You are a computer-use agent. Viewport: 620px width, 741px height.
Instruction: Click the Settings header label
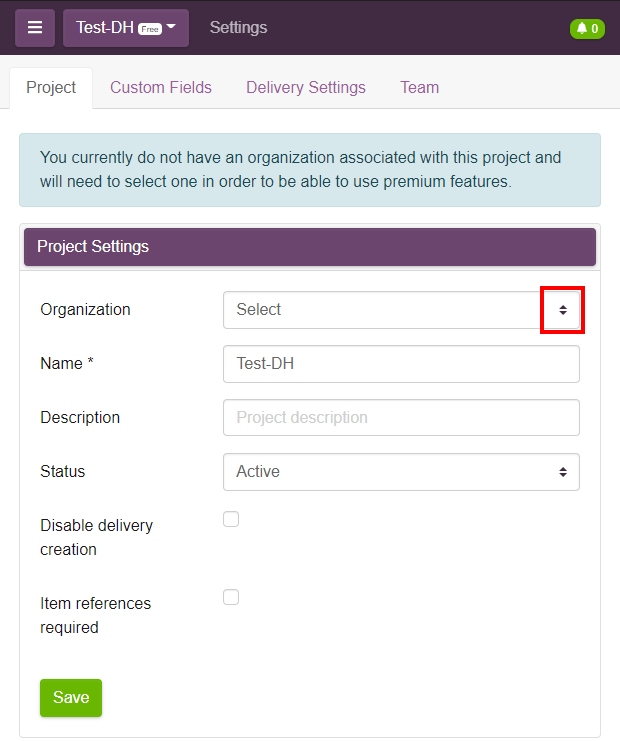click(x=239, y=28)
